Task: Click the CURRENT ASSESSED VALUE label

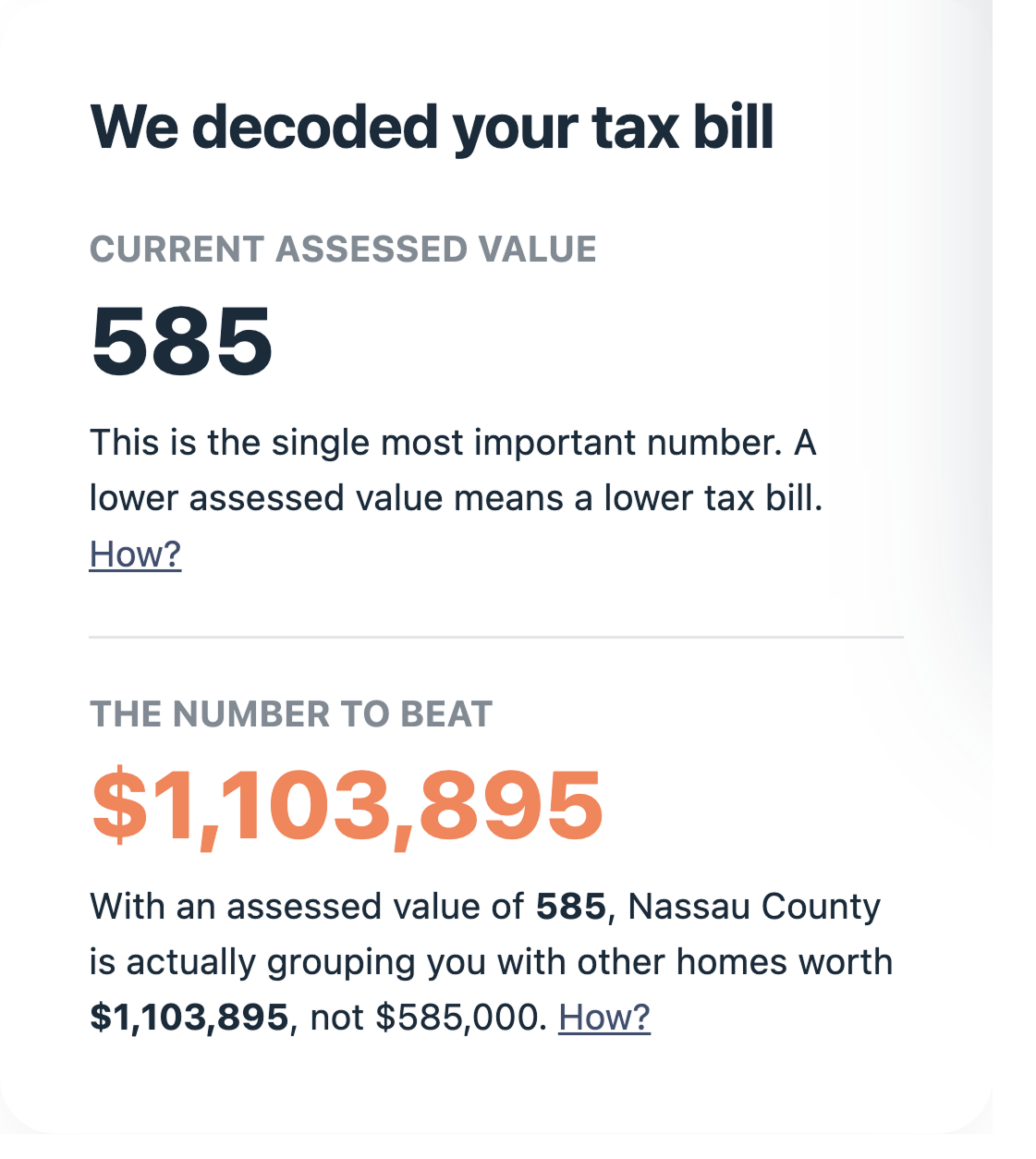Action: [344, 248]
